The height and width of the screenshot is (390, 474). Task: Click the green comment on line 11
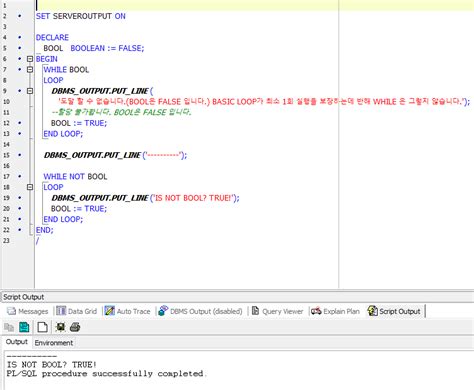[x=122, y=112]
